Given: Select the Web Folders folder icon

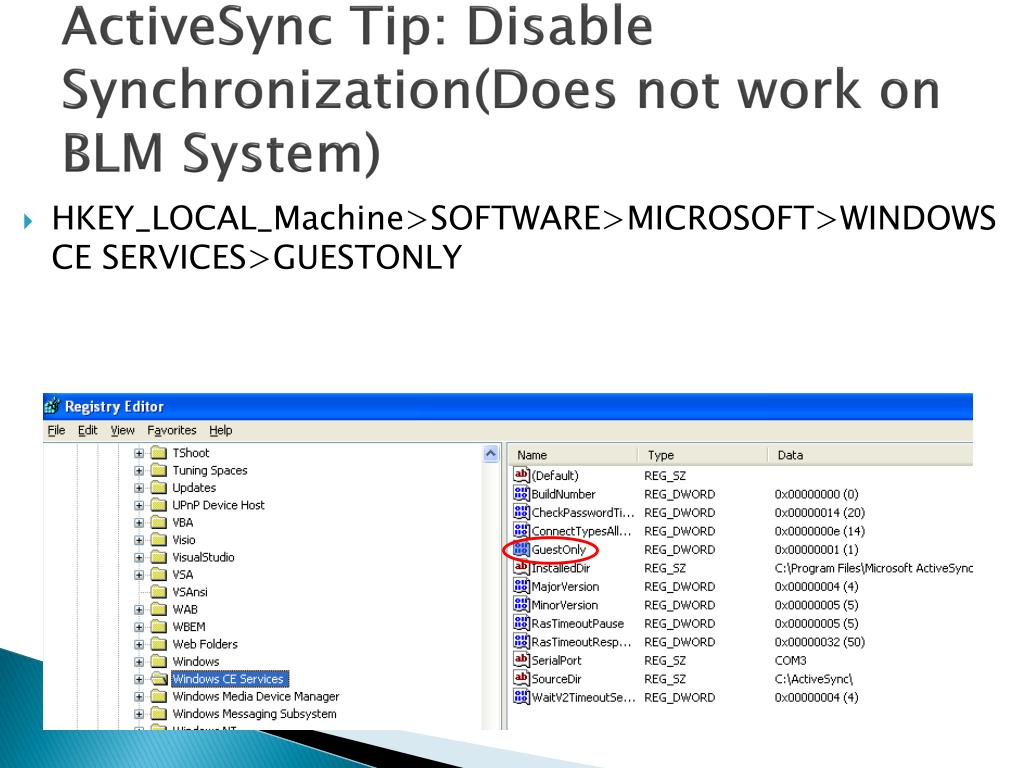Looking at the screenshot, I should pyautogui.click(x=159, y=644).
